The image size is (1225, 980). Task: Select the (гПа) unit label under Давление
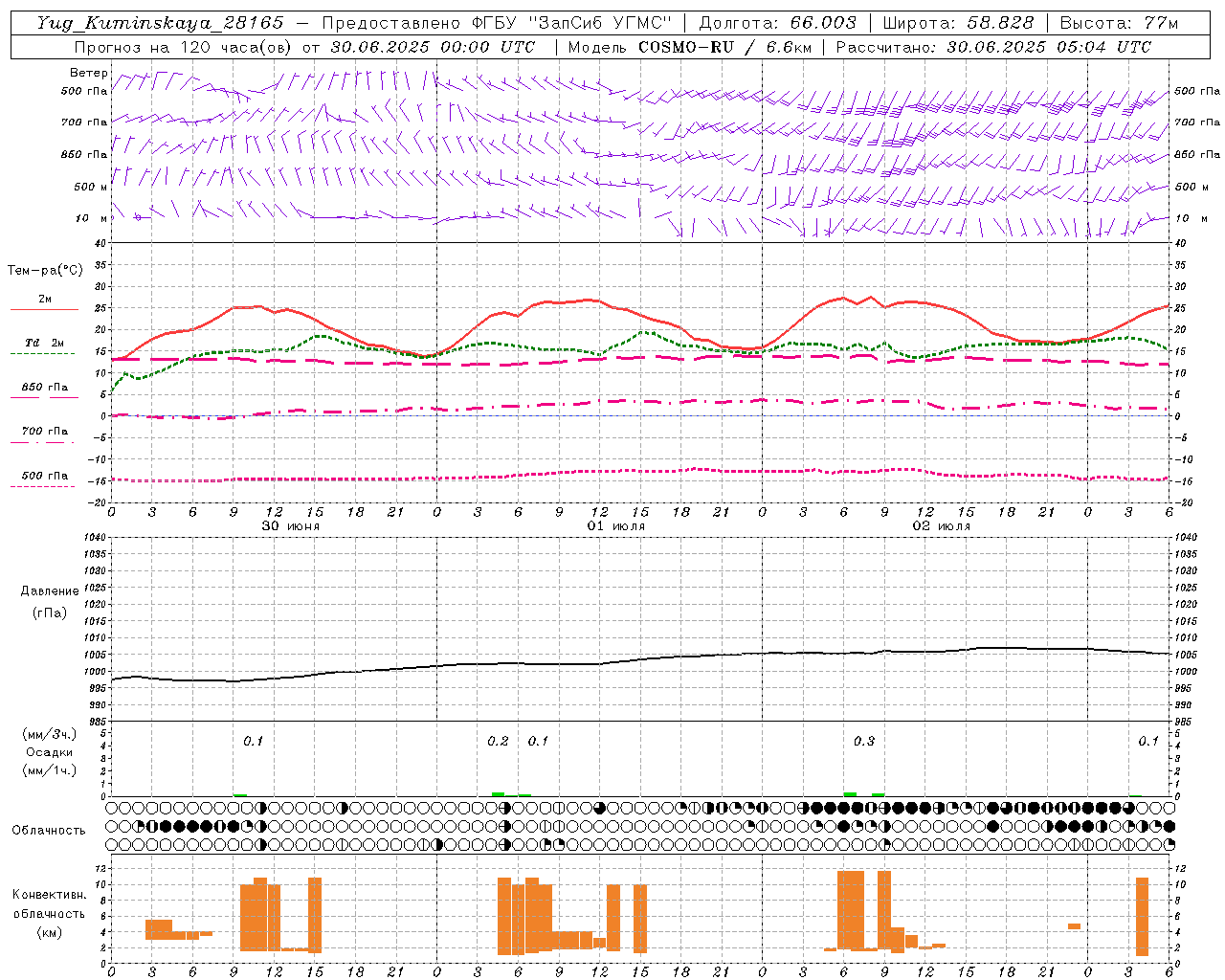click(50, 612)
